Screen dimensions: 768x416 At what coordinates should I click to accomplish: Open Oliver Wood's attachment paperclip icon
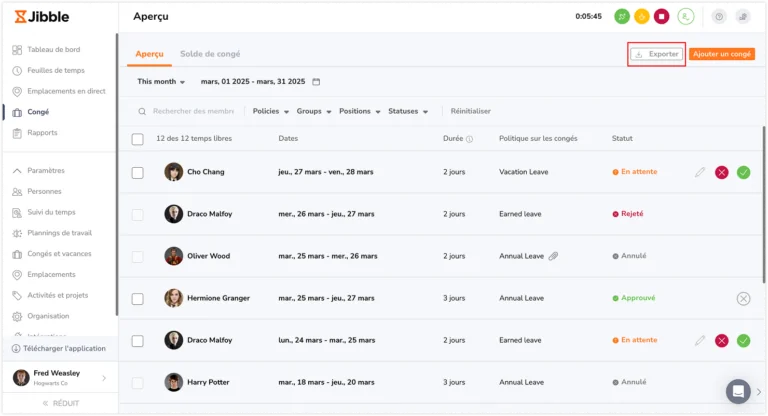click(x=553, y=256)
